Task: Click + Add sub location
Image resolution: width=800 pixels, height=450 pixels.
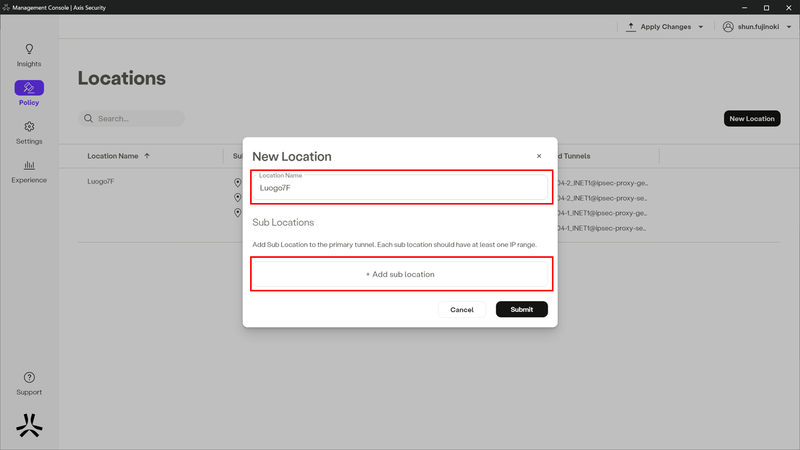Action: coord(400,274)
